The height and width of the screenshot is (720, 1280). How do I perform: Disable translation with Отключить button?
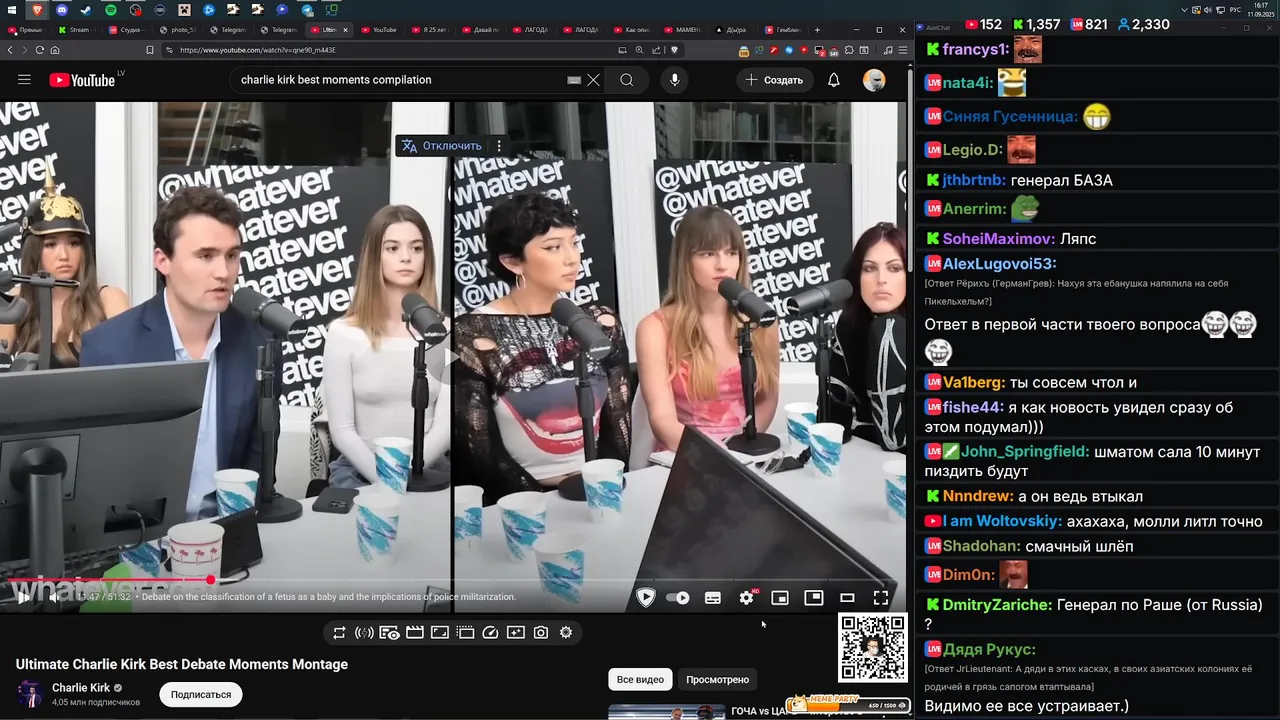click(442, 146)
